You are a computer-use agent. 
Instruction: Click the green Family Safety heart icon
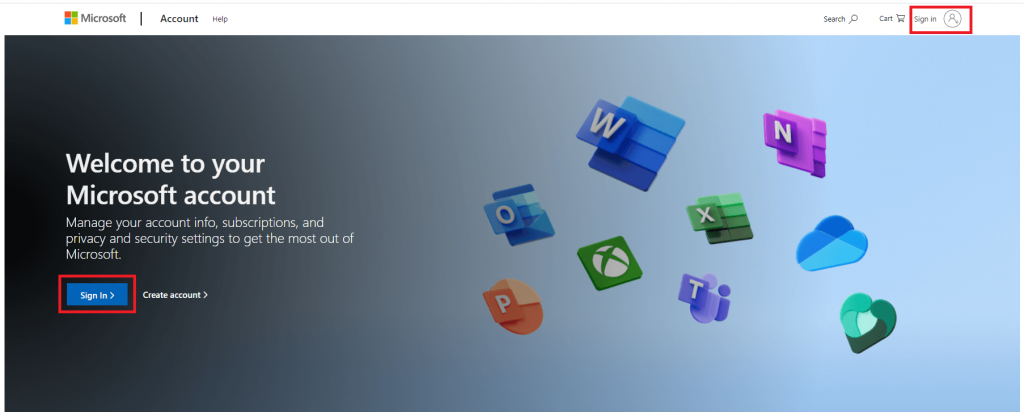coord(868,323)
